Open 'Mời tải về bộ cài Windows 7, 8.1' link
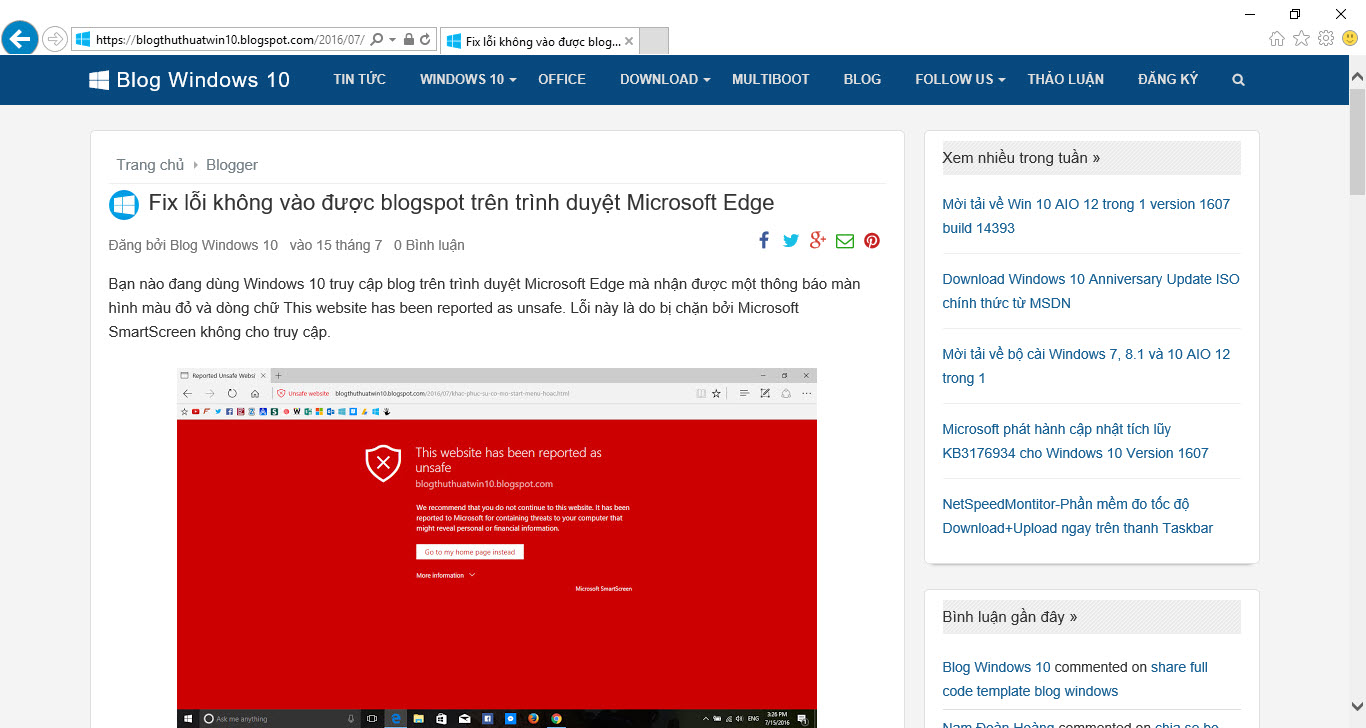The width and height of the screenshot is (1366, 728). pyautogui.click(x=1086, y=366)
